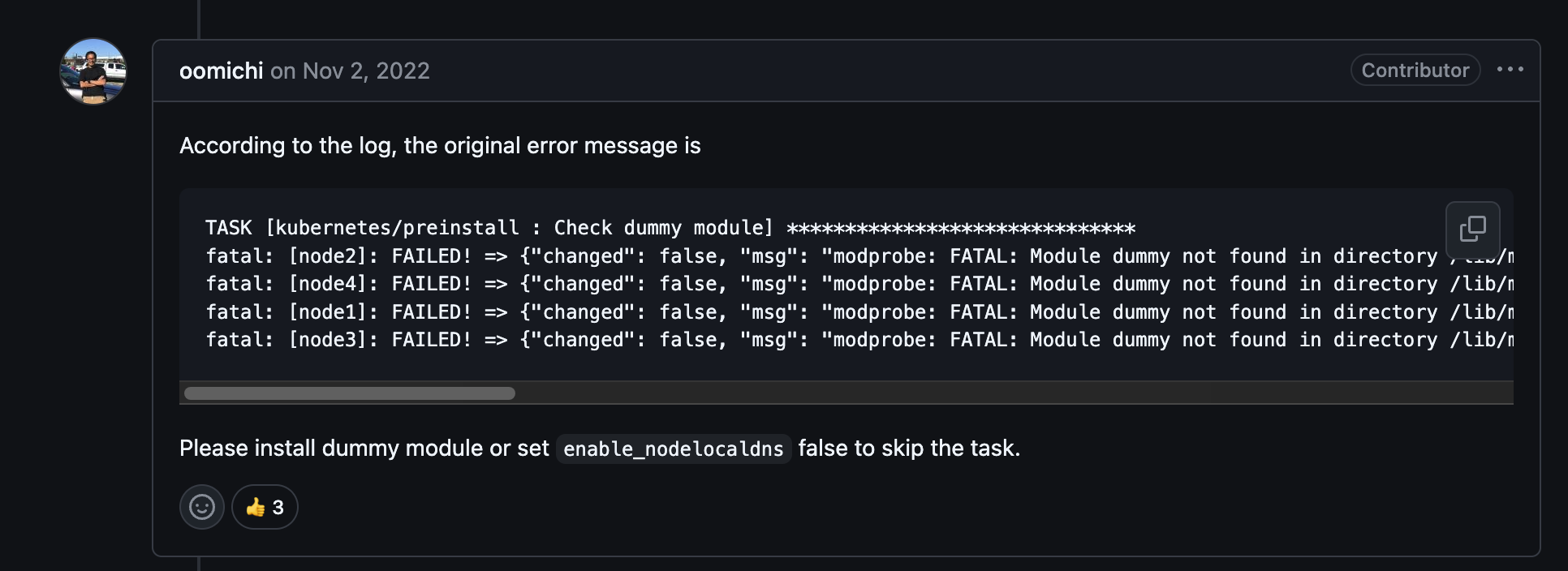Open oomichi's profile avatar

[x=93, y=71]
